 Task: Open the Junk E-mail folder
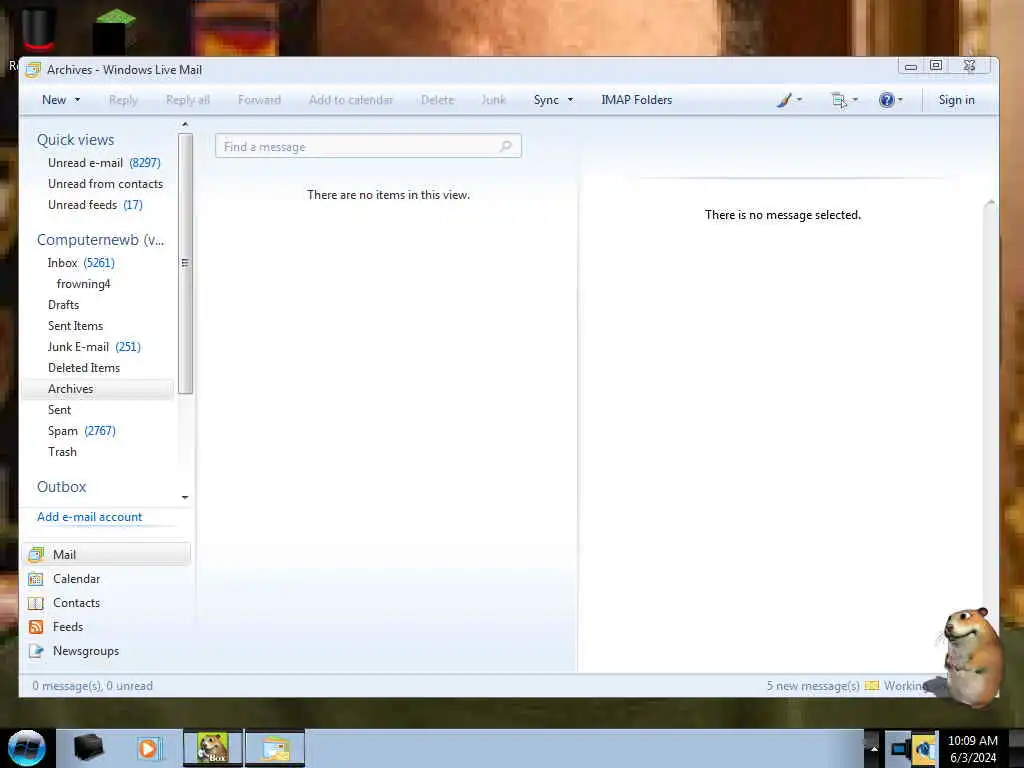pyautogui.click(x=94, y=346)
